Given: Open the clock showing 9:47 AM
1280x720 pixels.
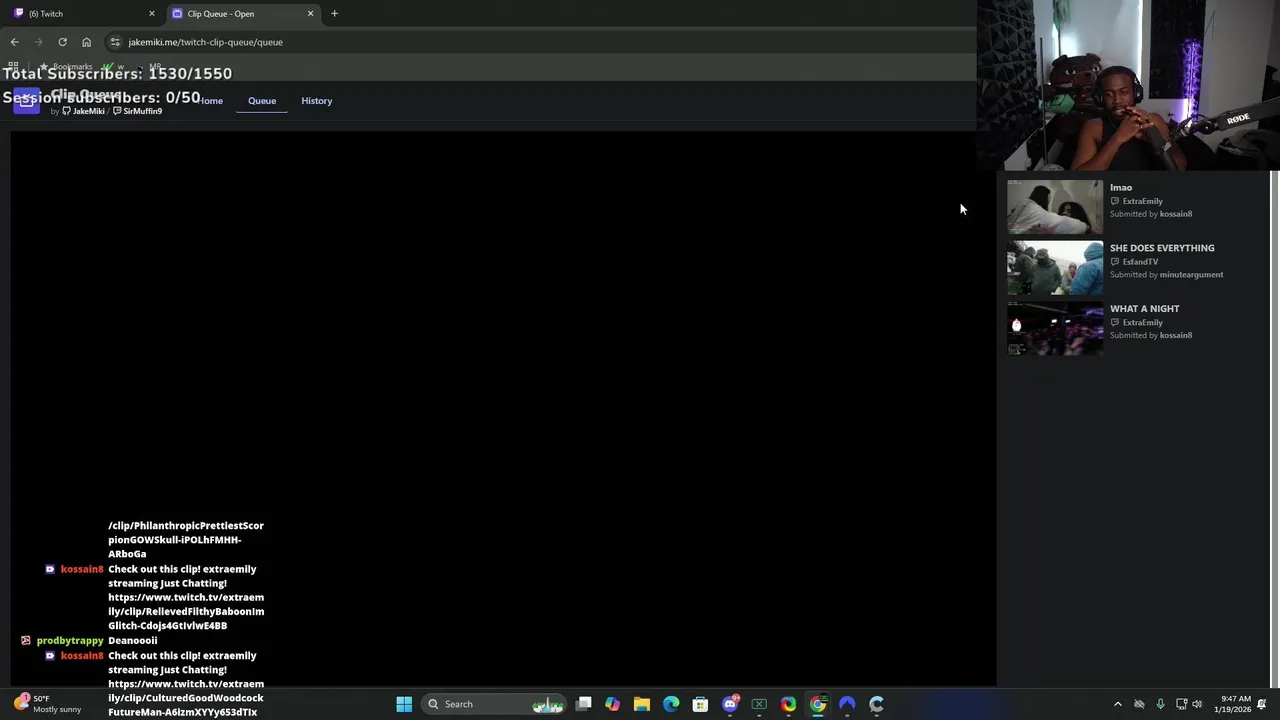Looking at the screenshot, I should pyautogui.click(x=1235, y=704).
